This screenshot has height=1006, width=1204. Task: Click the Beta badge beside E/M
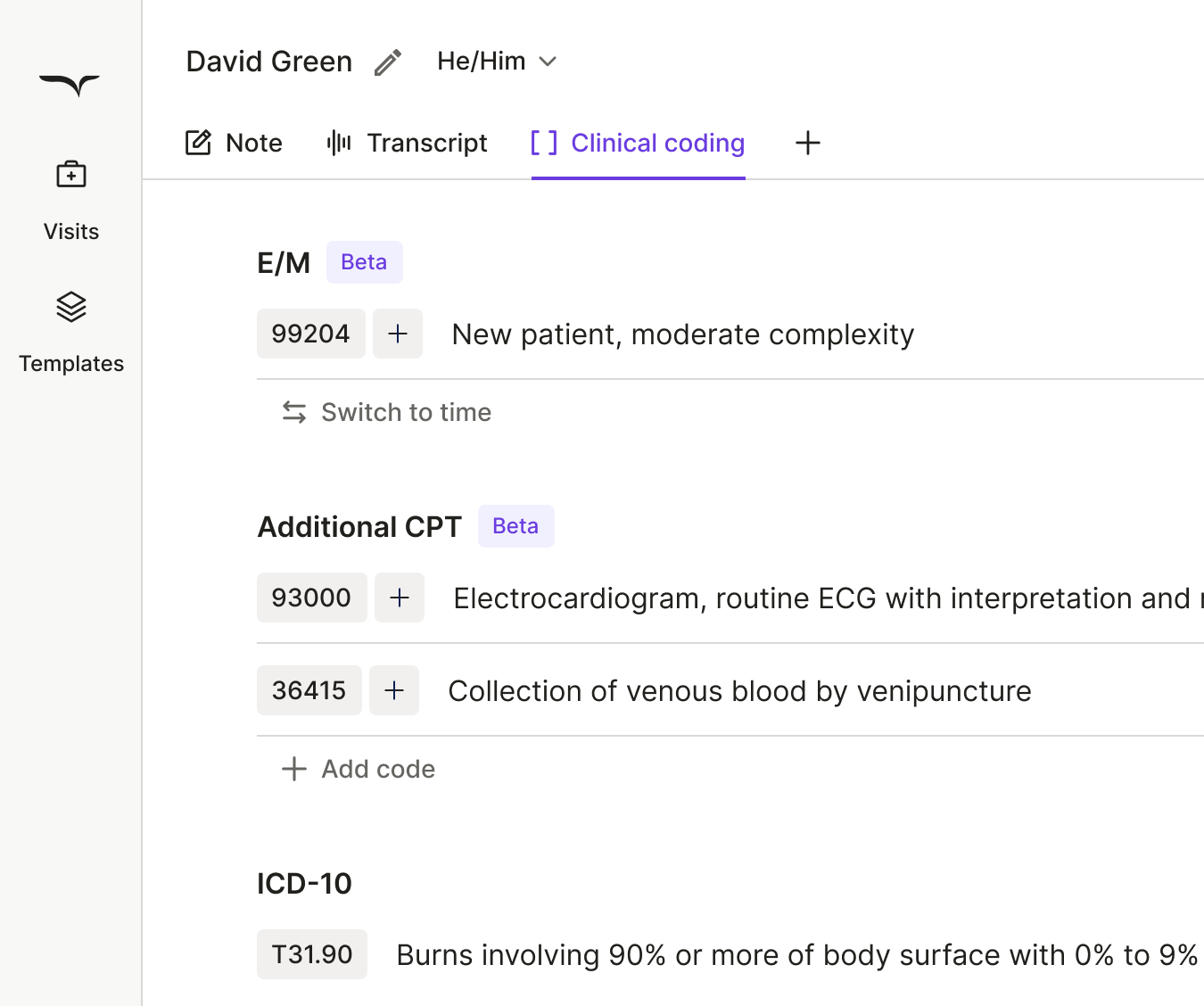[364, 262]
